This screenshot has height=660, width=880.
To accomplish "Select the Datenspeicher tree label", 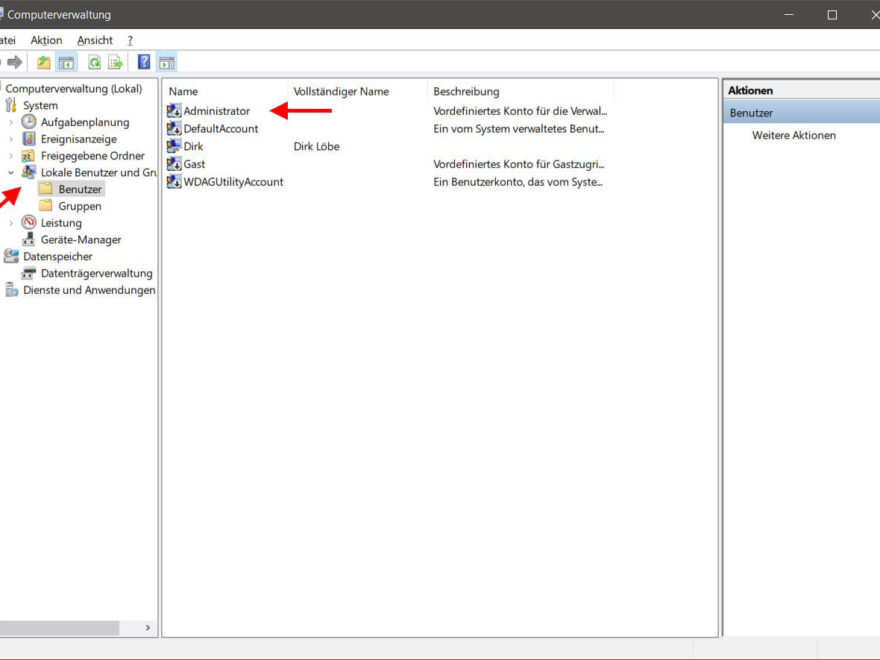I will [x=58, y=256].
